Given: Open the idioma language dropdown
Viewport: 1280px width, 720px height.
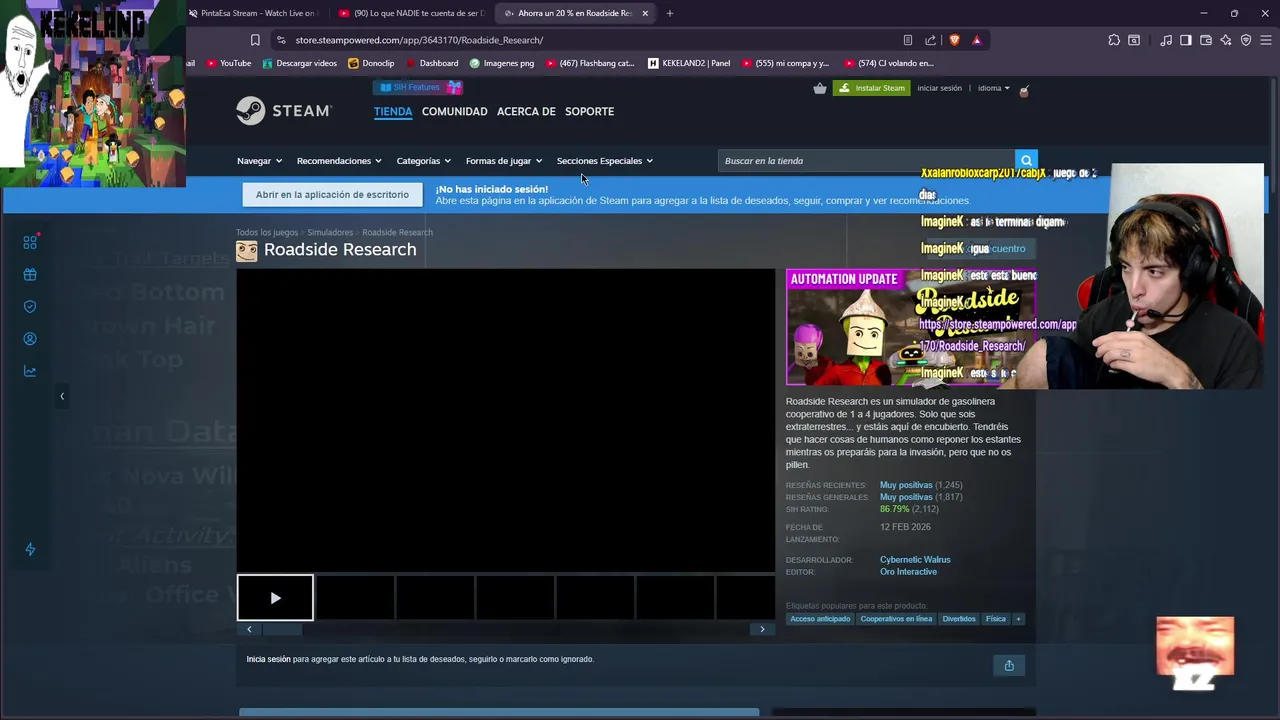Looking at the screenshot, I should (994, 88).
